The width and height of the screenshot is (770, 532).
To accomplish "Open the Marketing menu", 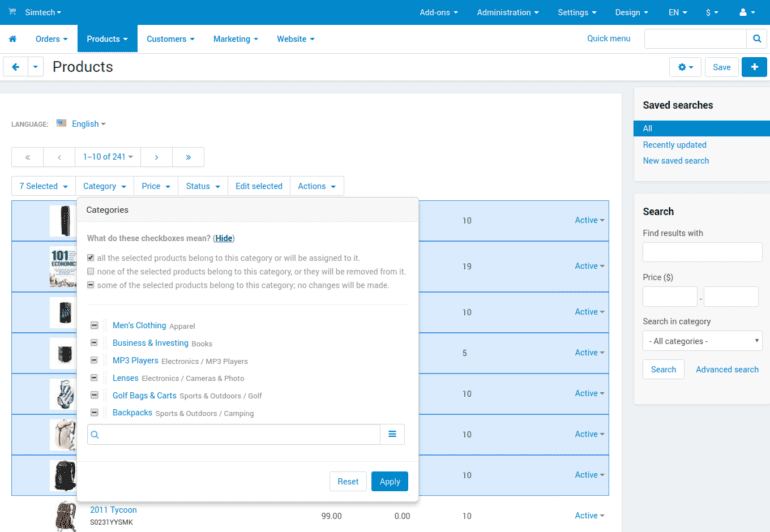I will (x=235, y=39).
